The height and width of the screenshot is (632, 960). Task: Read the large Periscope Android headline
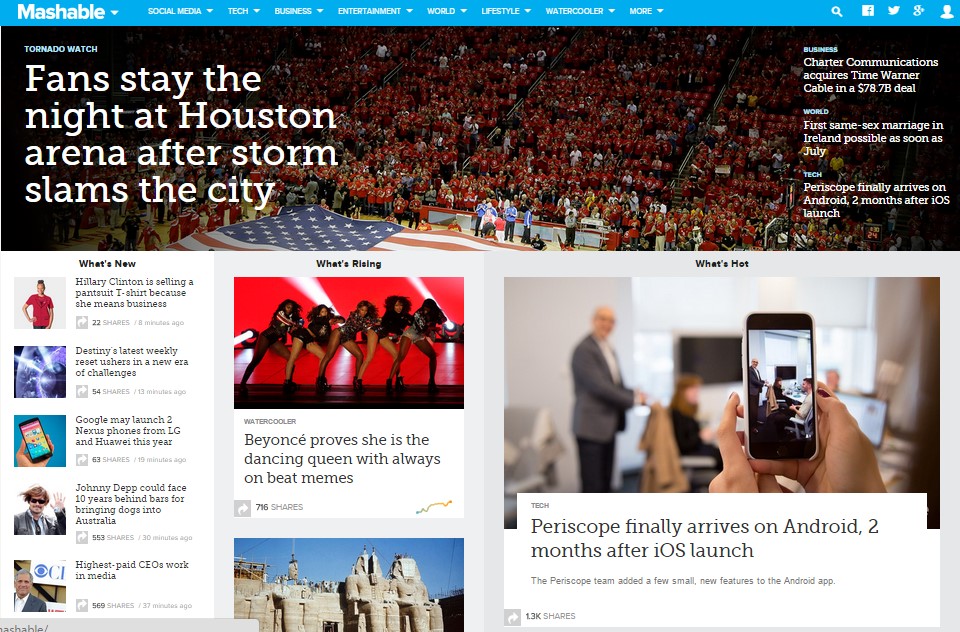(x=704, y=538)
